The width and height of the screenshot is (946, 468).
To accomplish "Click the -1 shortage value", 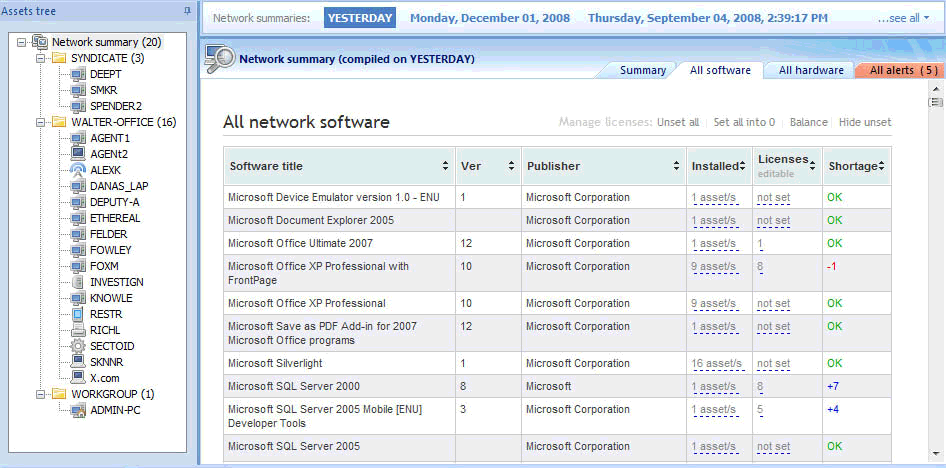I will point(832,267).
